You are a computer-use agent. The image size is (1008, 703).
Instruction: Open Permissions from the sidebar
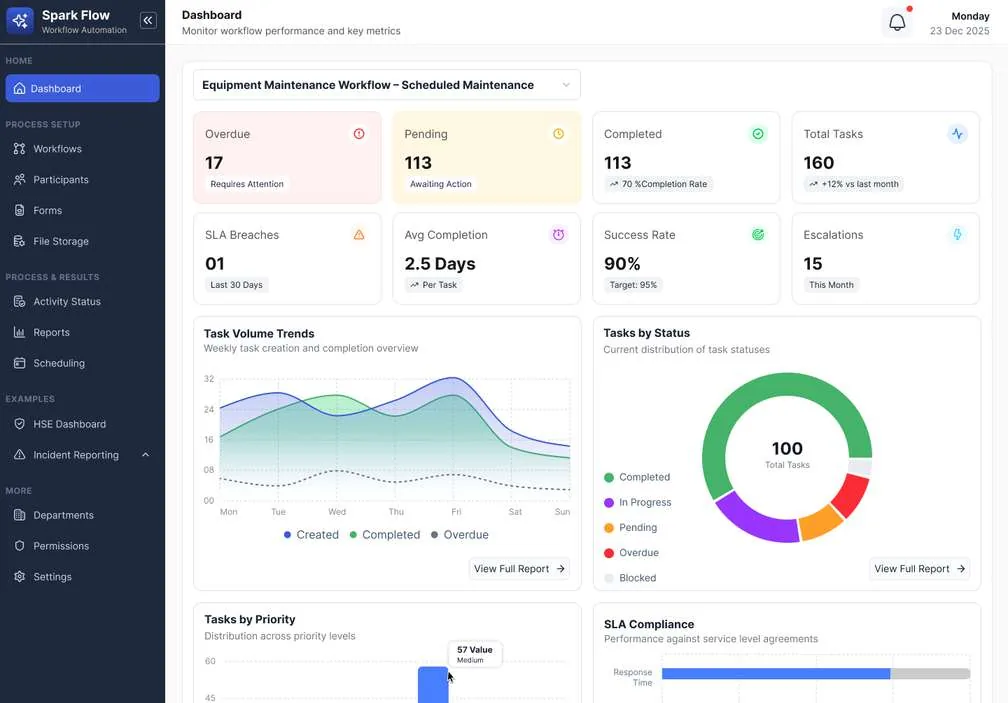pyautogui.click(x=82, y=546)
